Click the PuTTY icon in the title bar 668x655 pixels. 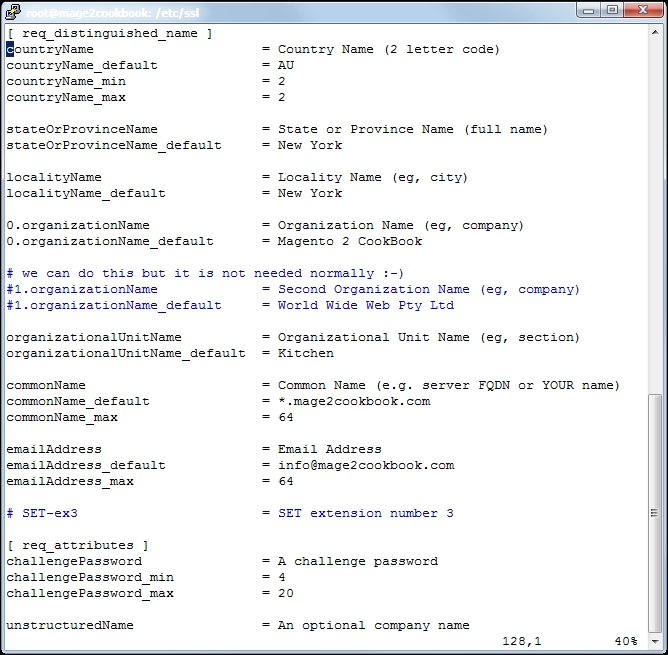14,11
